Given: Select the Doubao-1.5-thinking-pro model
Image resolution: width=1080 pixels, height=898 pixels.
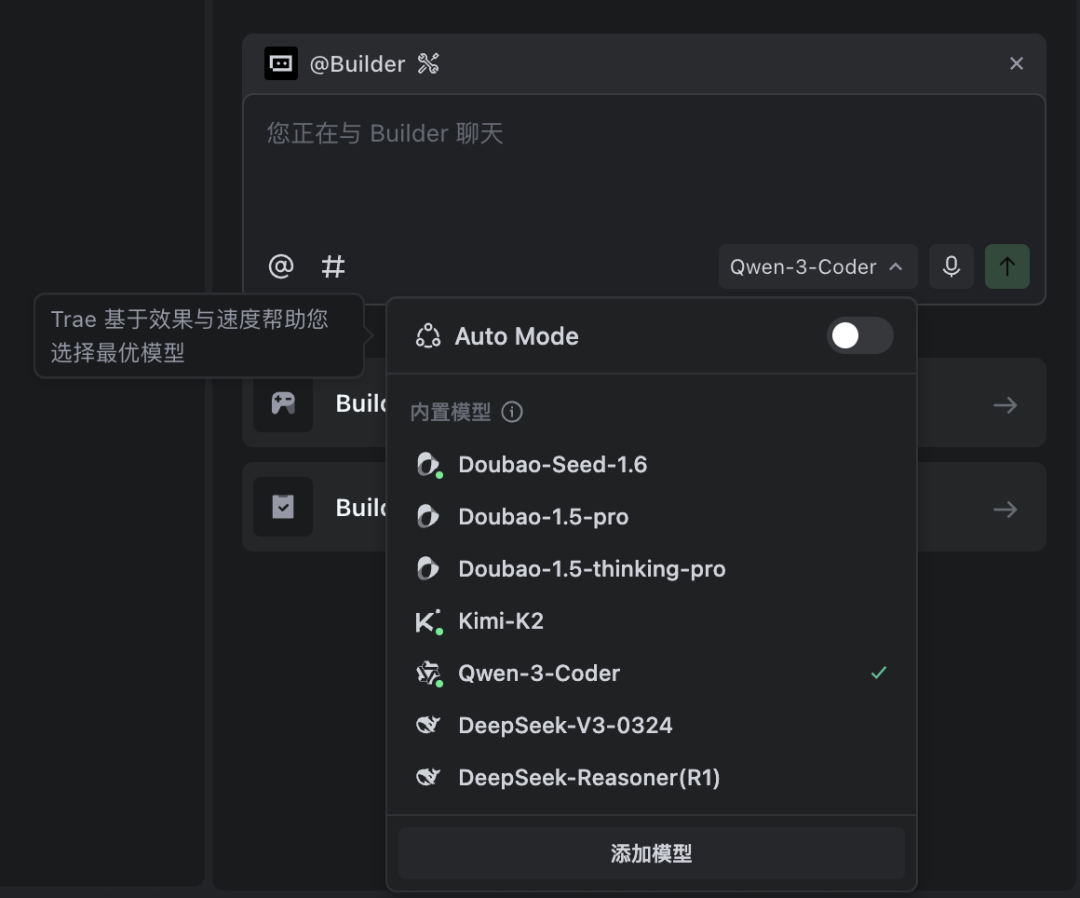Looking at the screenshot, I should tap(652, 569).
